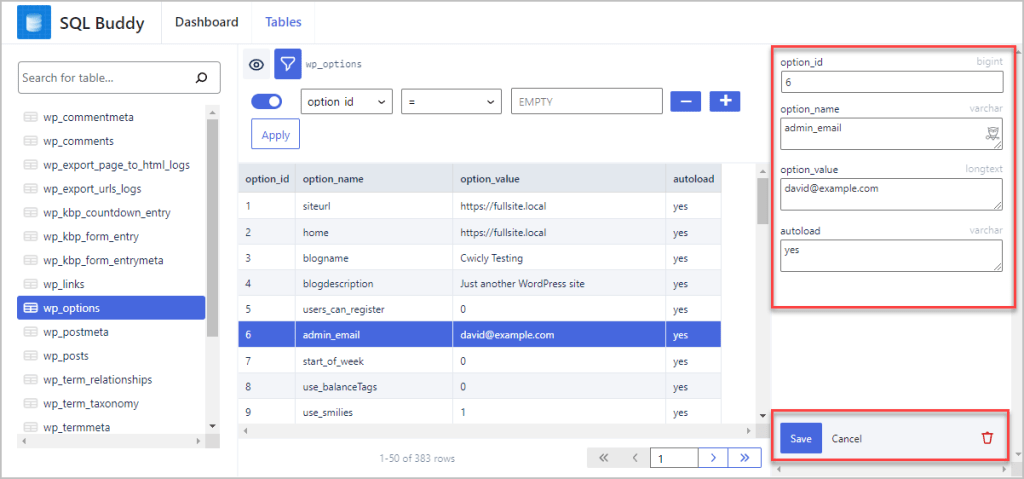Click the use_smilies cell
This screenshot has height=479, width=1024.
[x=374, y=412]
